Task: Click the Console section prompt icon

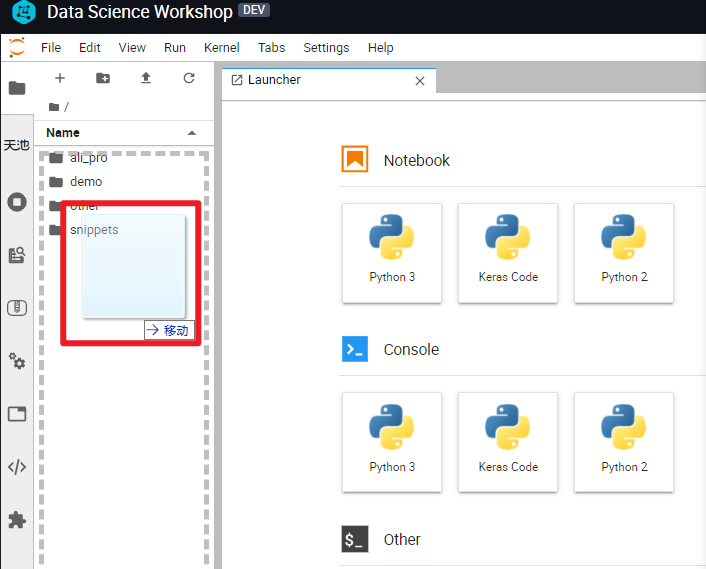Action: click(x=355, y=349)
